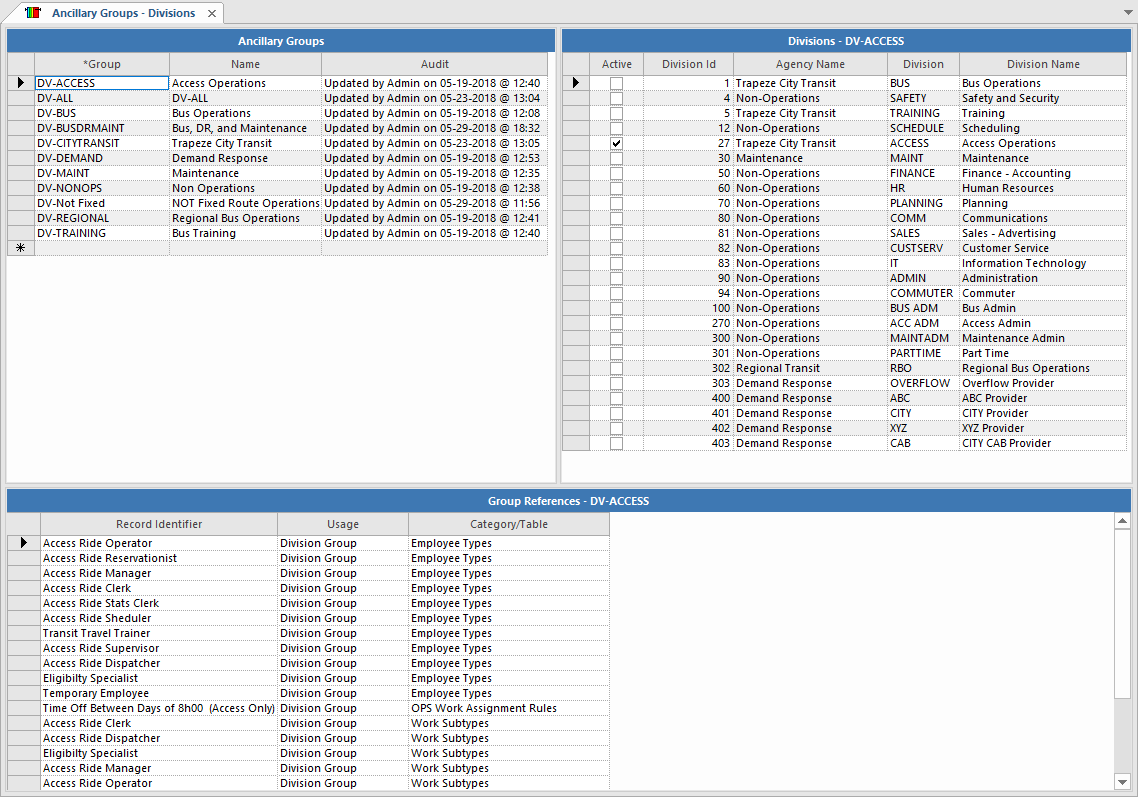Click the scroll up arrow in Group References

1122,521
